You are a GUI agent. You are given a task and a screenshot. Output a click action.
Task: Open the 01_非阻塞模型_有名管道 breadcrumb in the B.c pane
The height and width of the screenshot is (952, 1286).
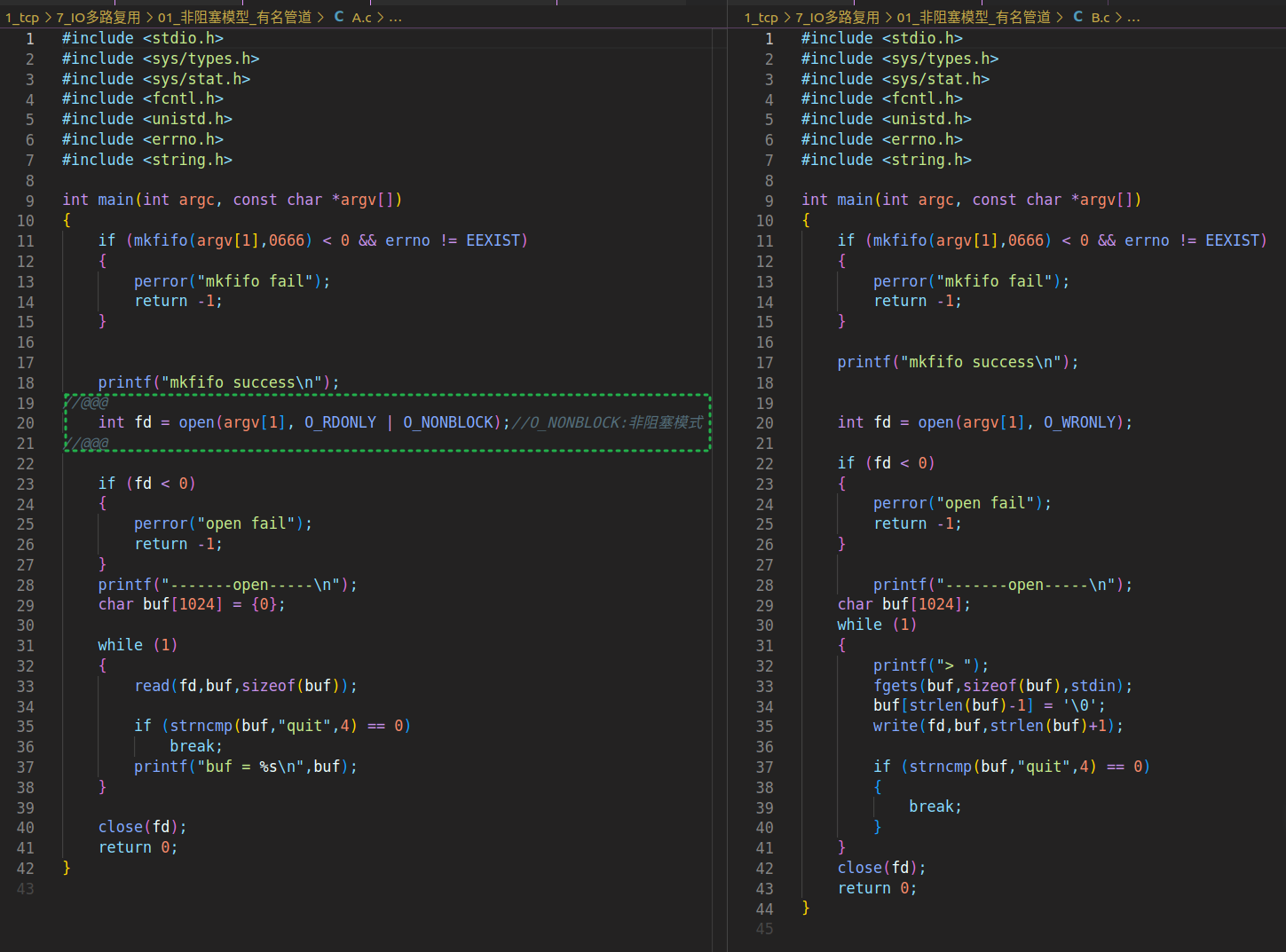coord(974,17)
